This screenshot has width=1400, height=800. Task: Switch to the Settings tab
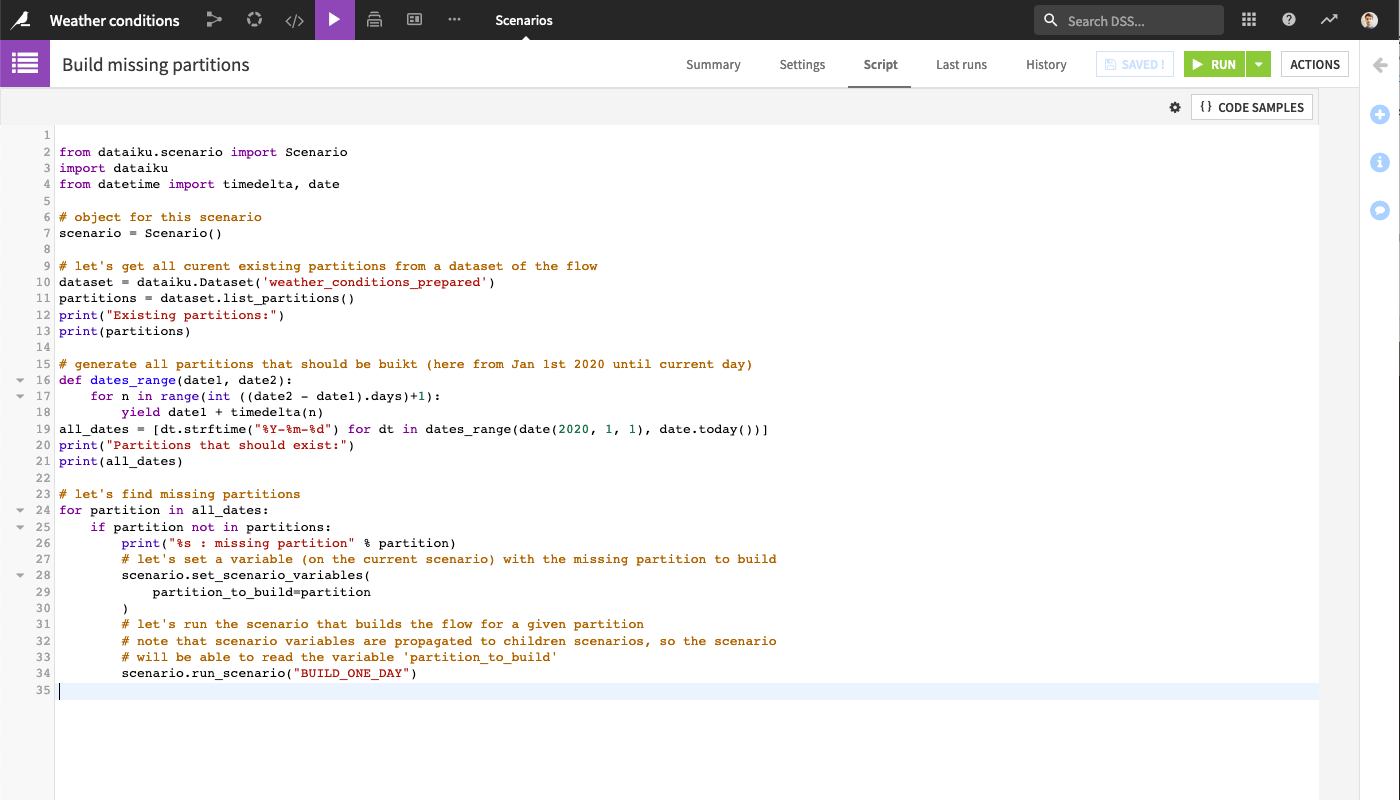[x=802, y=64]
